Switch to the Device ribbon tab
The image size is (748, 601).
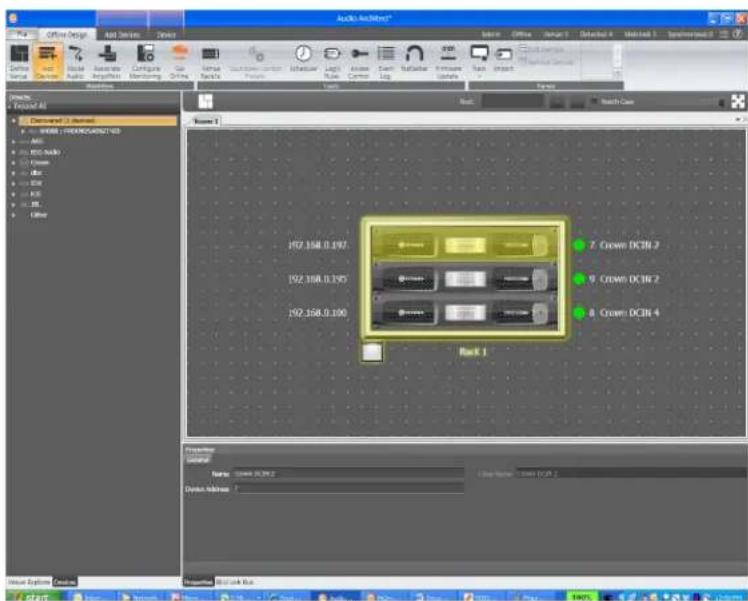point(166,35)
